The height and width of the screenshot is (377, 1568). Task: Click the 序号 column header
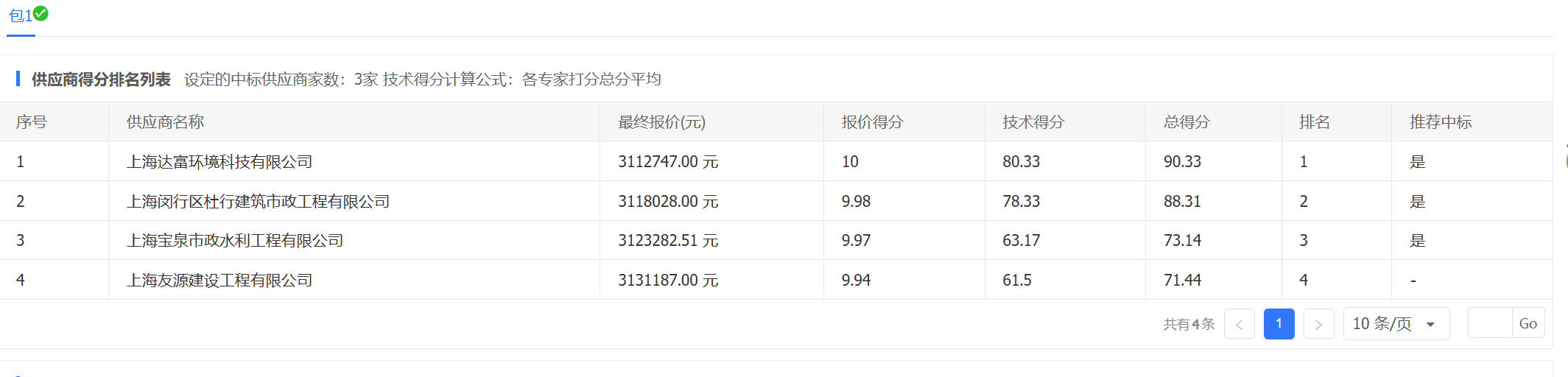32,122
